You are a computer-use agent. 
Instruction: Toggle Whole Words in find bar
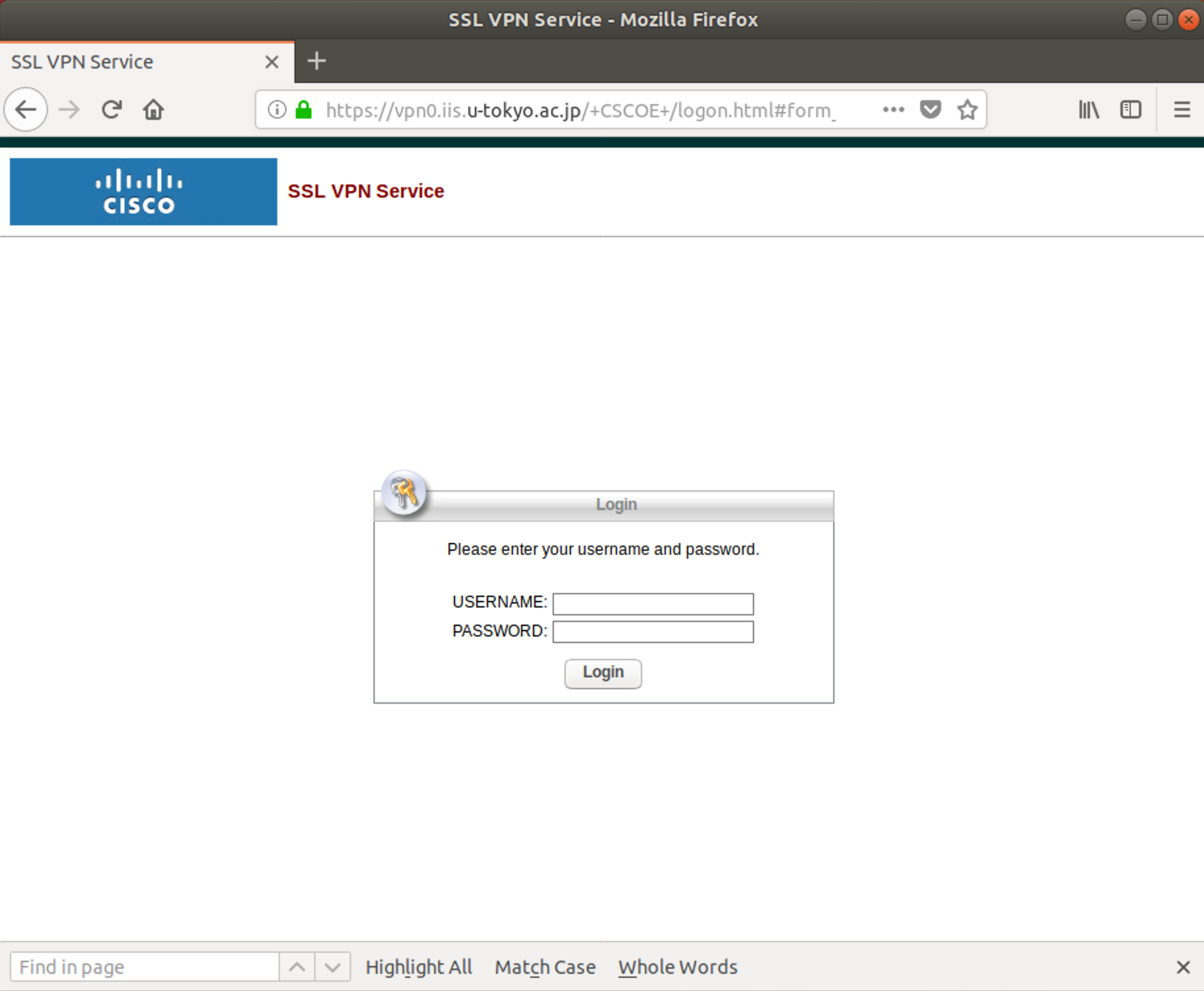[678, 967]
